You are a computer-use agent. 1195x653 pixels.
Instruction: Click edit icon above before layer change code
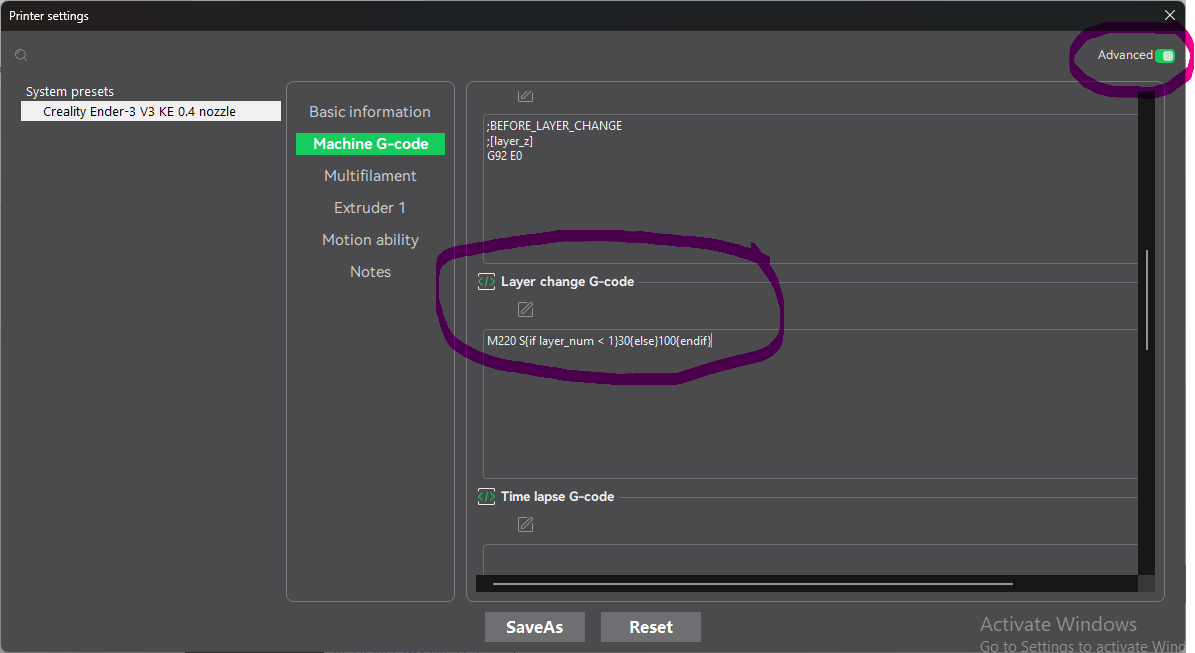[x=525, y=95]
